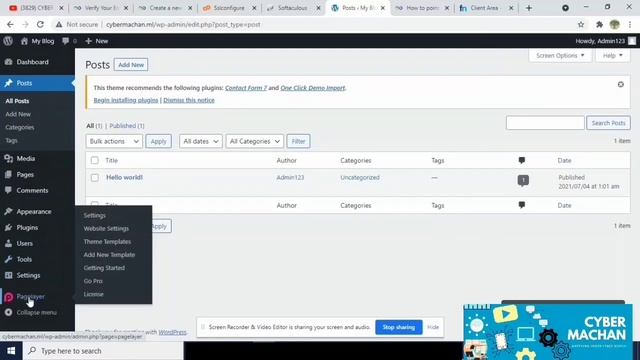
Task: Open My Blog home icon link
Action: click(x=24, y=41)
